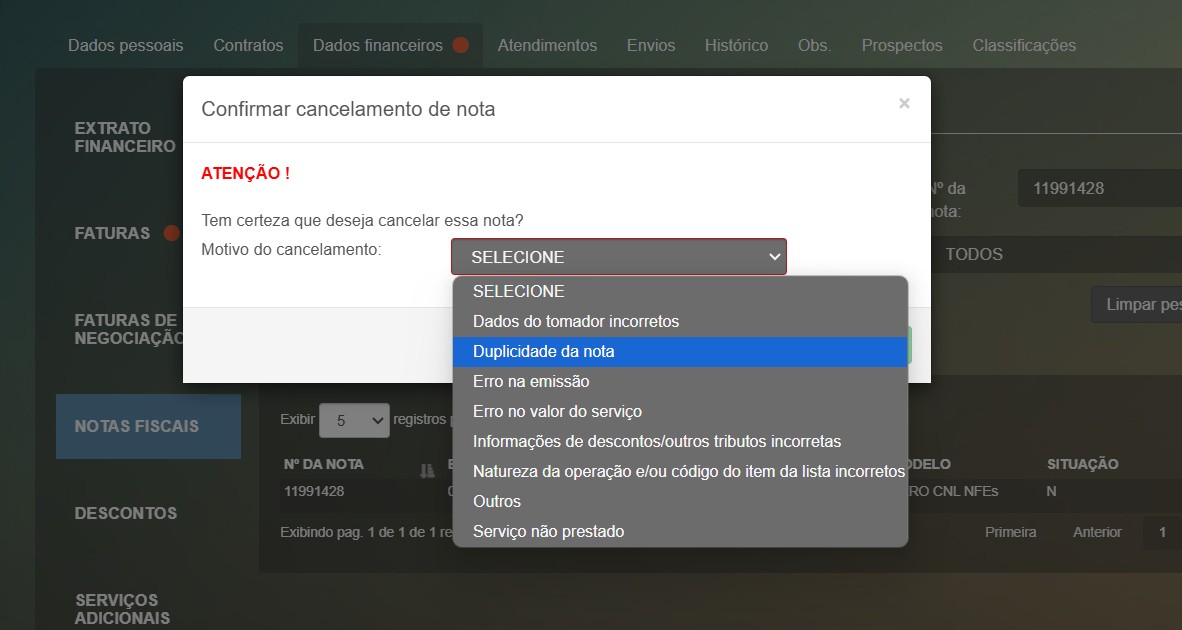Click the Limpar pesquisa button
Image resolution: width=1182 pixels, height=630 pixels.
pyautogui.click(x=1140, y=304)
